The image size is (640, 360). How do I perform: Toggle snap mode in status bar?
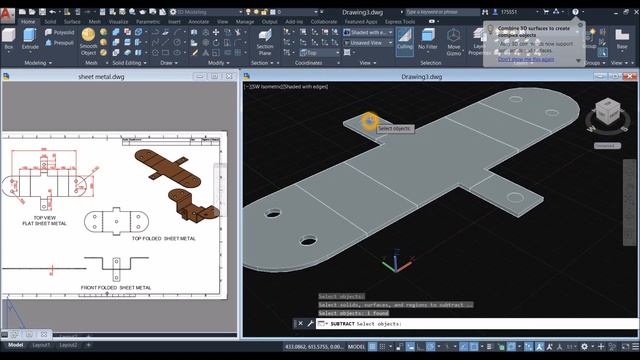click(x=382, y=347)
